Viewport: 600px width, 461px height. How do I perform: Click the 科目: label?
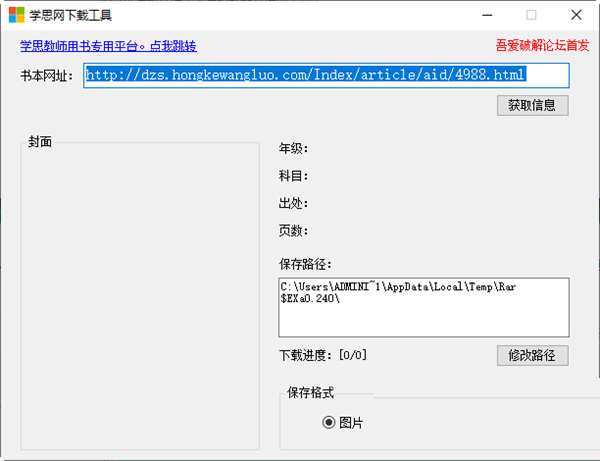click(x=293, y=176)
